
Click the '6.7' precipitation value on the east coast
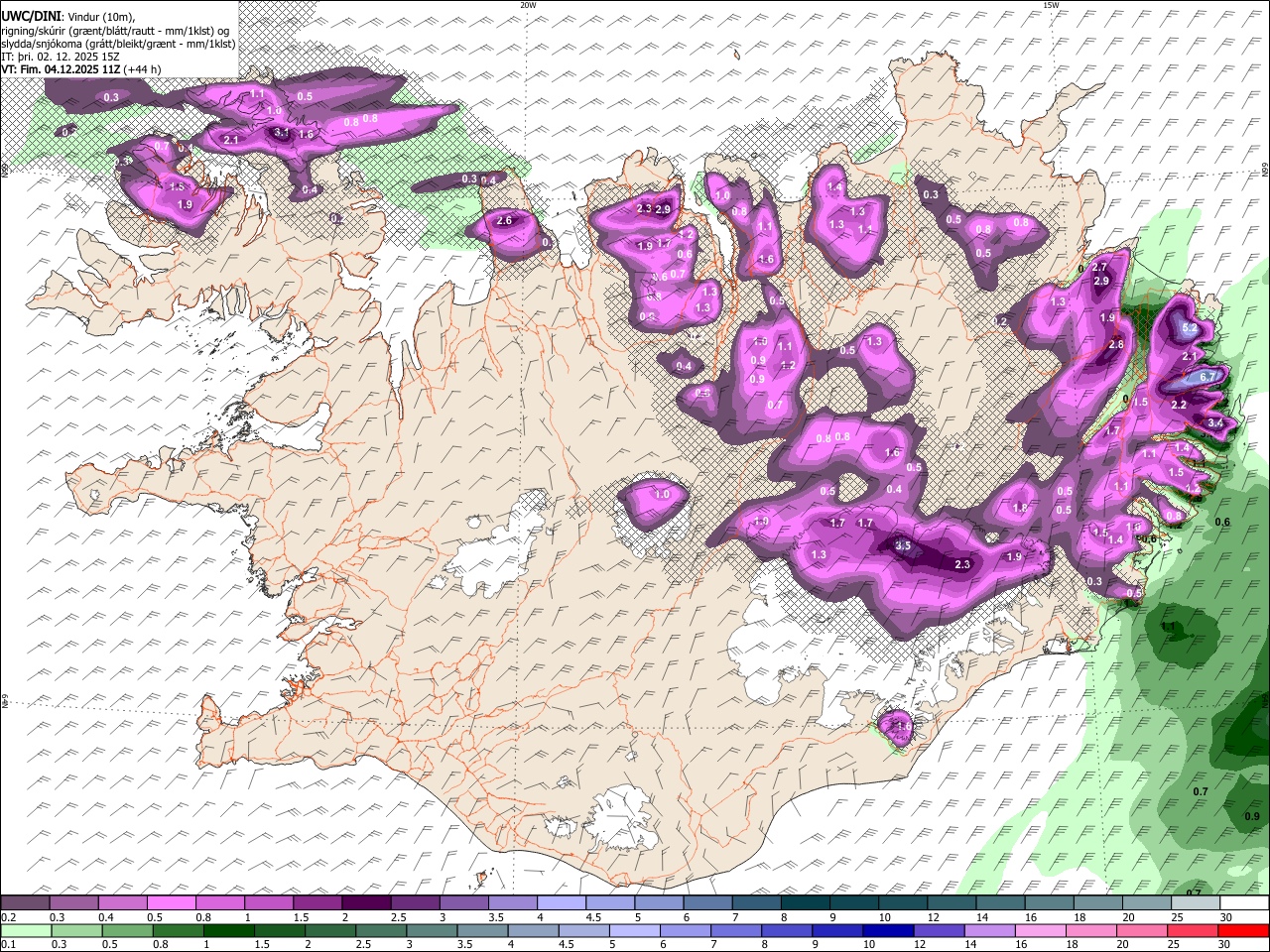tap(1207, 378)
